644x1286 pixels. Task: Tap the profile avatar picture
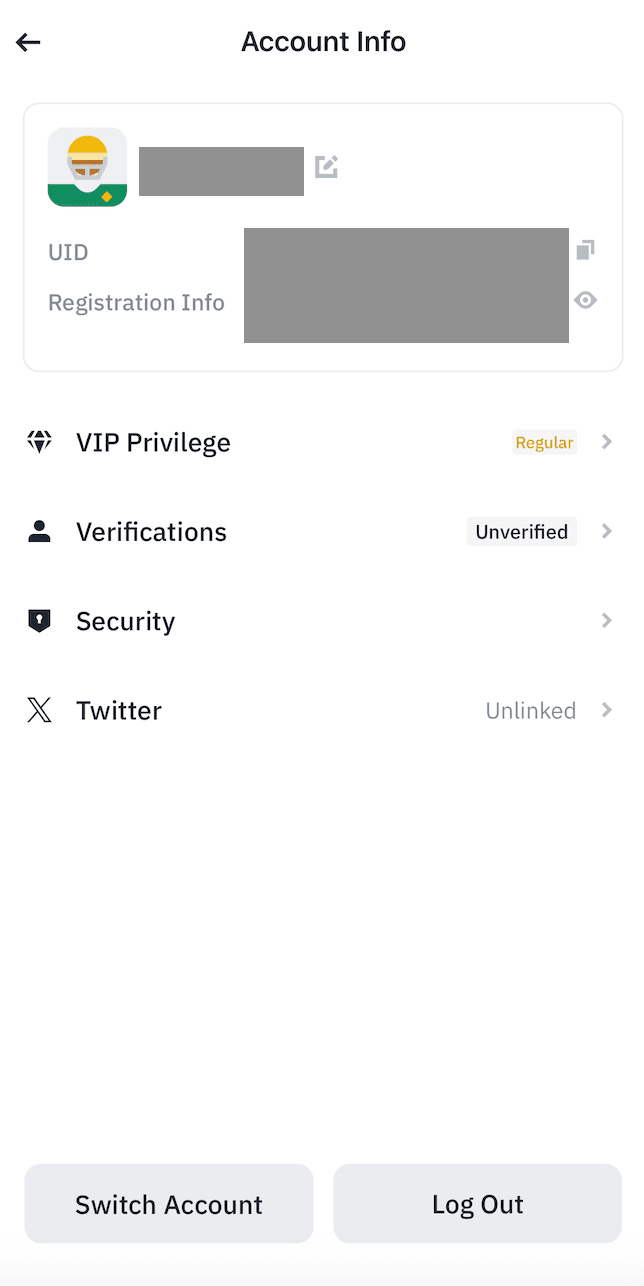[x=87, y=167]
